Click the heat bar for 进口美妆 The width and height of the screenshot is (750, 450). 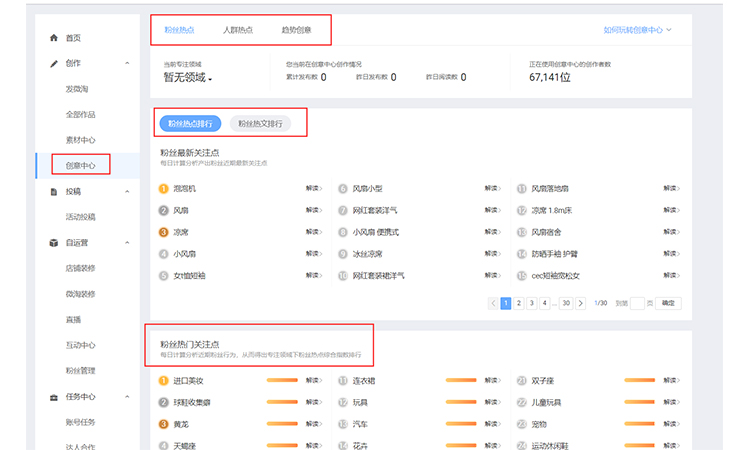[x=282, y=381]
